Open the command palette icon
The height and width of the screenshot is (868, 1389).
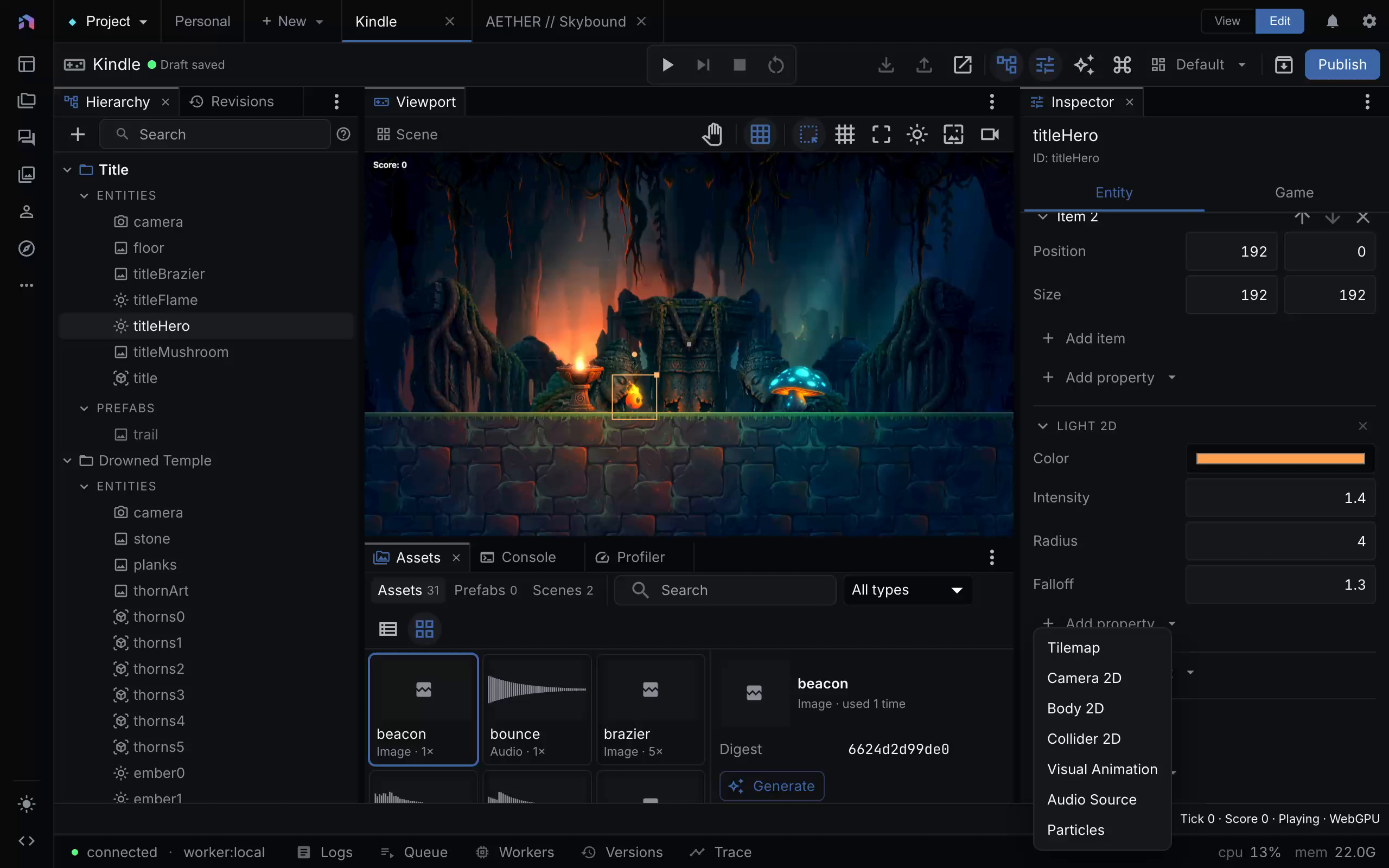1122,65
